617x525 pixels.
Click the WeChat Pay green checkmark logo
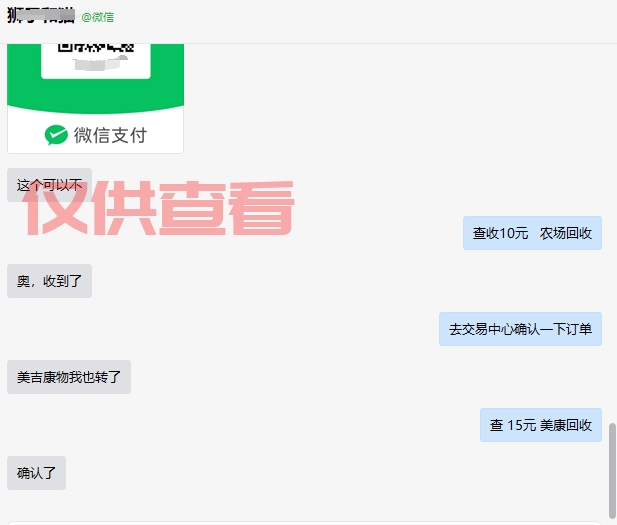(56, 135)
